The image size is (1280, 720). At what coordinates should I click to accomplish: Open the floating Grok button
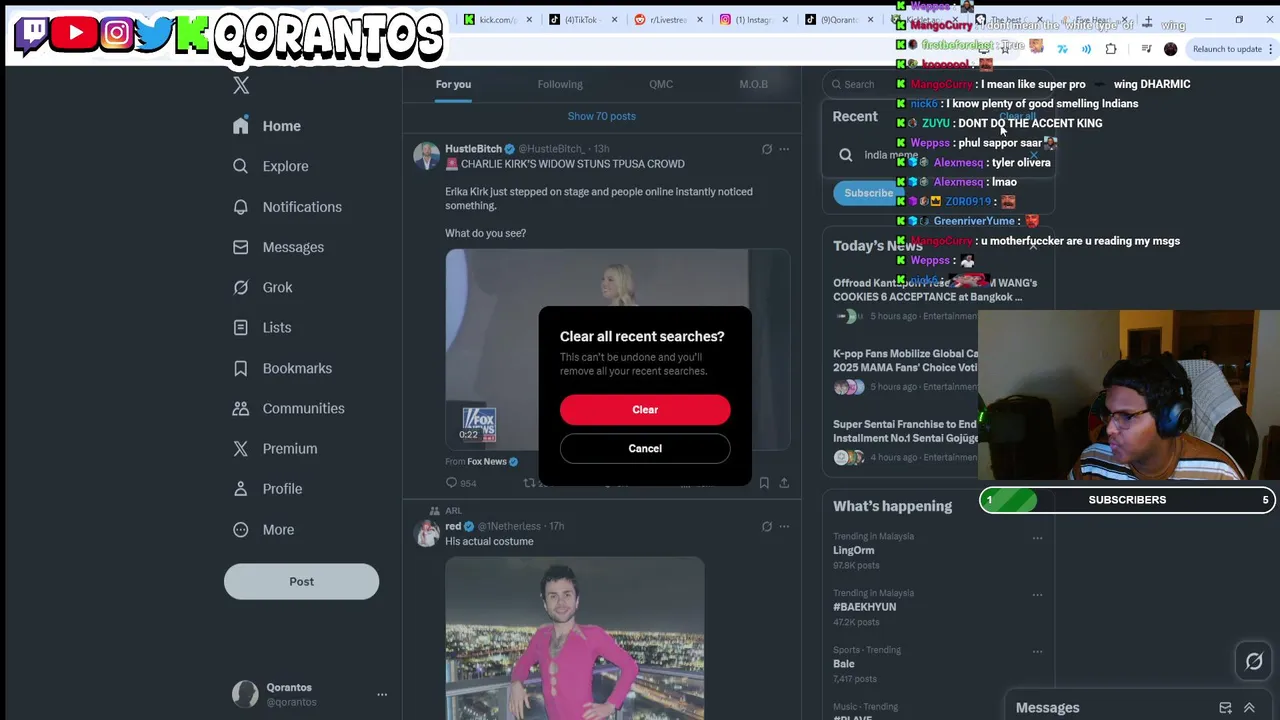click(1254, 661)
